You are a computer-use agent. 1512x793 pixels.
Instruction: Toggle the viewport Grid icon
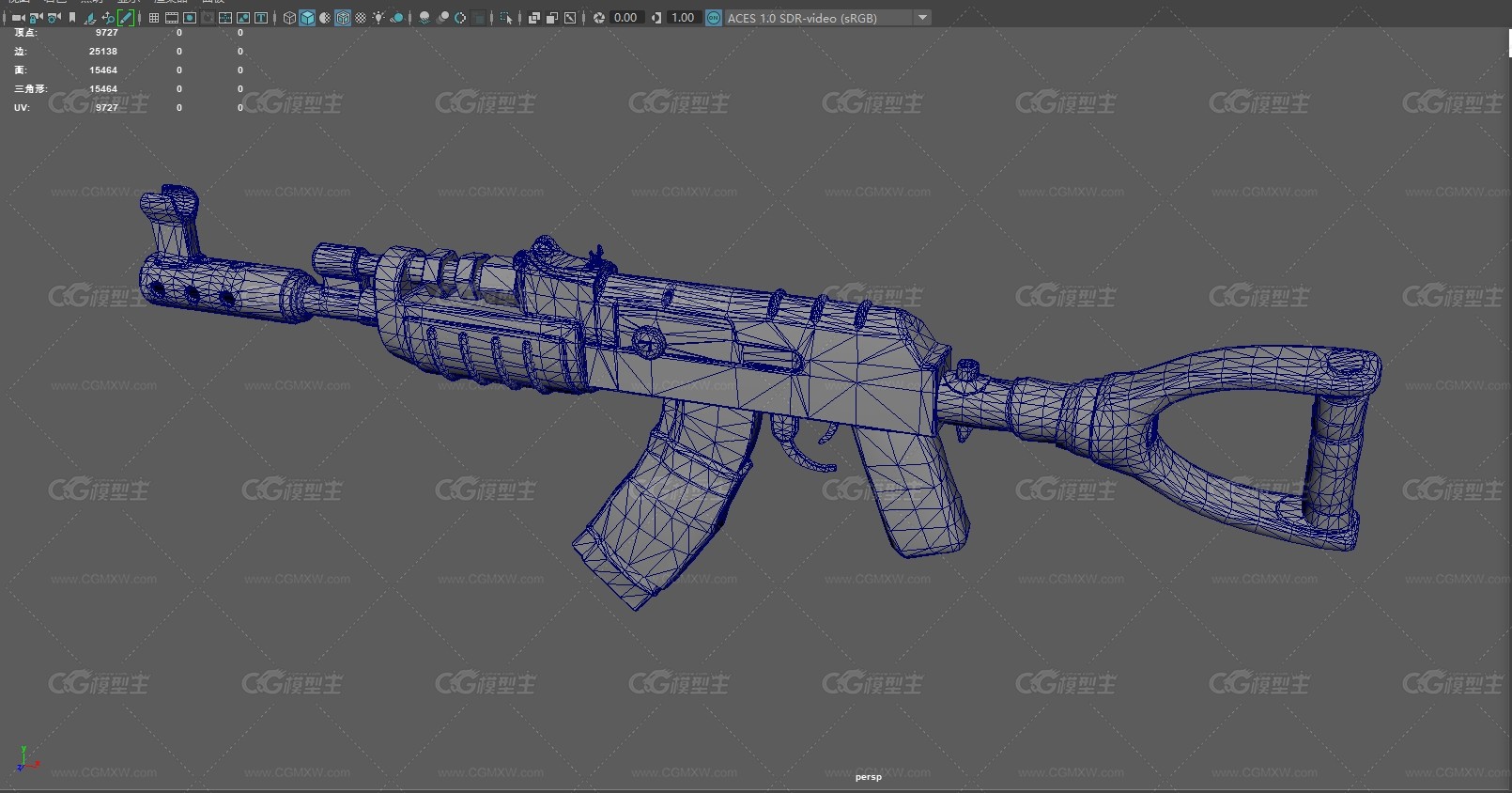click(154, 18)
